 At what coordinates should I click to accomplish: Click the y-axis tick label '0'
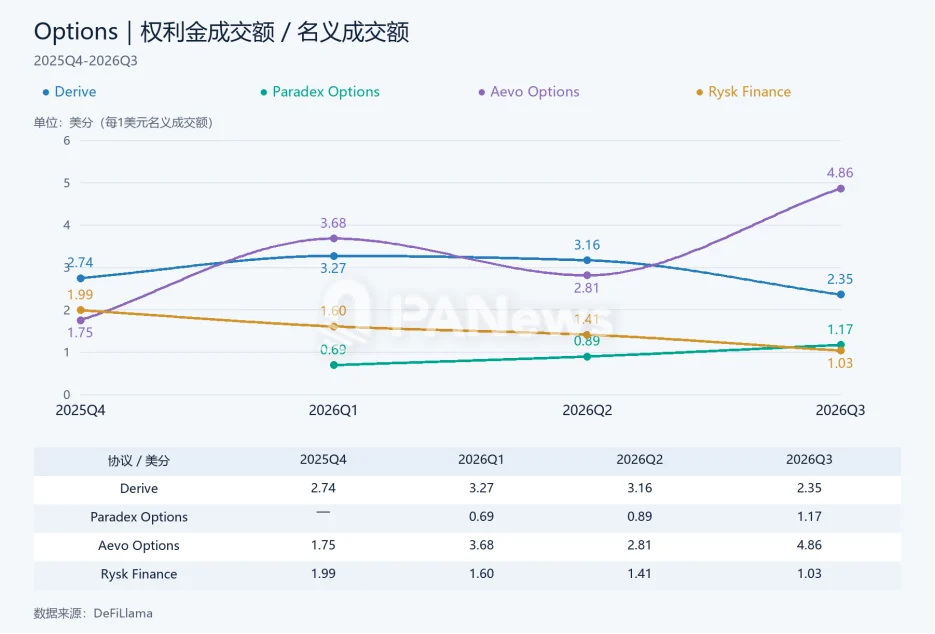[x=67, y=395]
